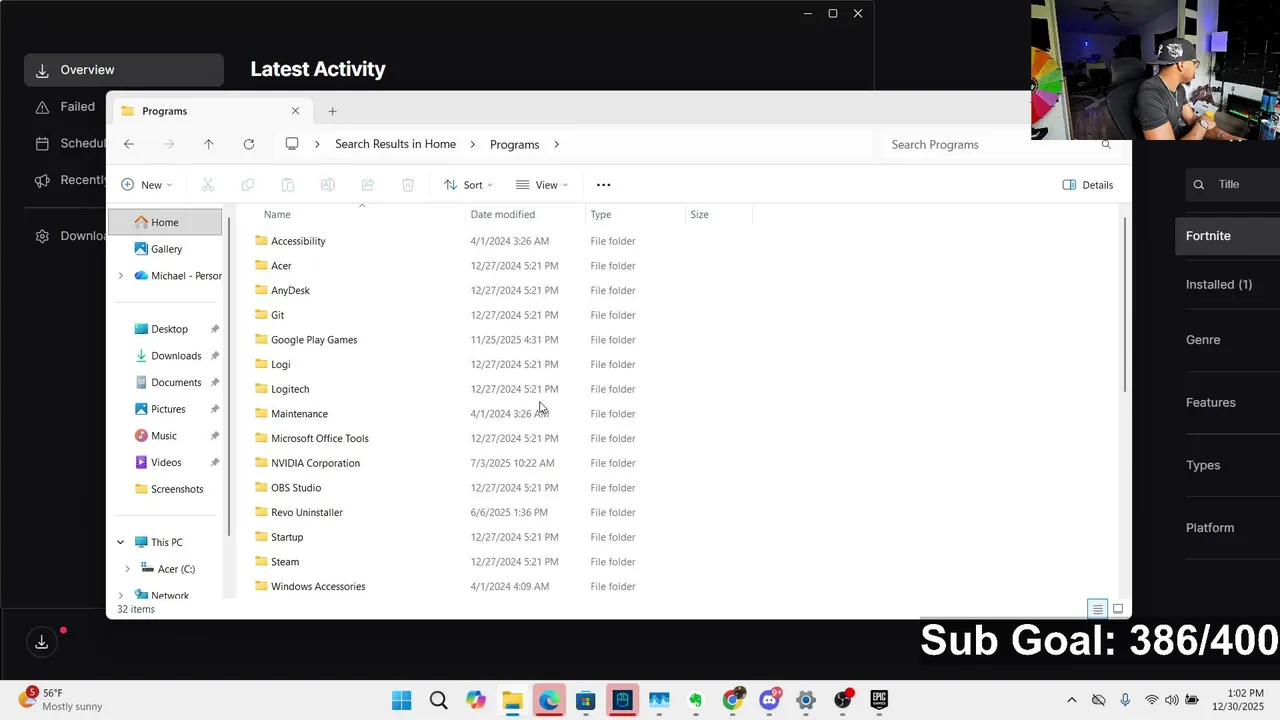
Task: Select the NVIDIA Corporation folder
Action: pyautogui.click(x=315, y=463)
